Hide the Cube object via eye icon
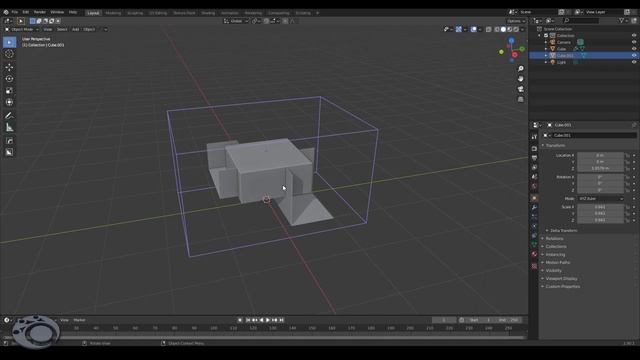 click(x=634, y=49)
